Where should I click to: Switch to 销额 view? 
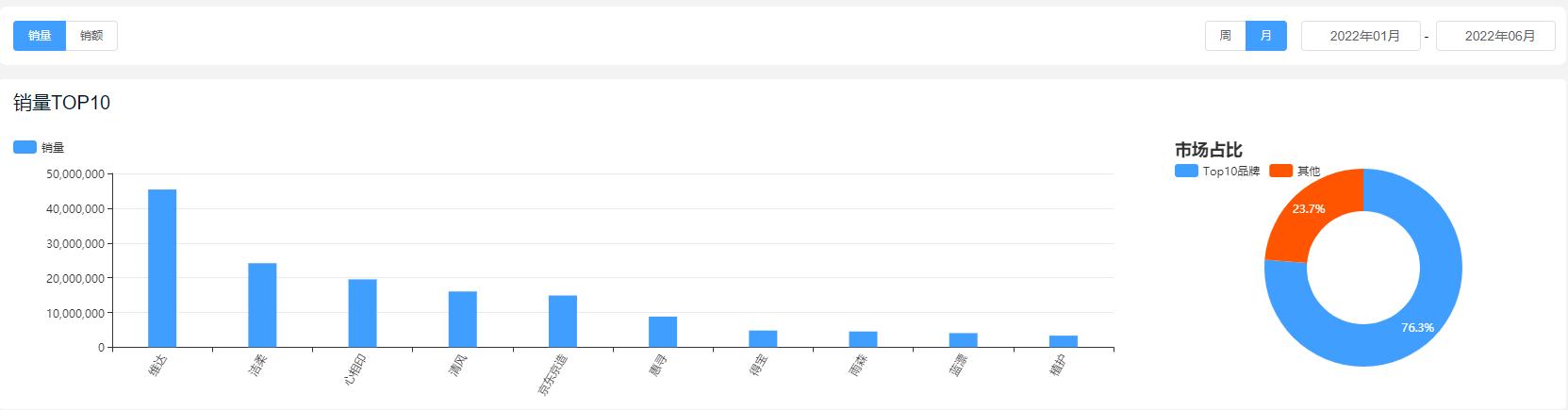[91, 36]
